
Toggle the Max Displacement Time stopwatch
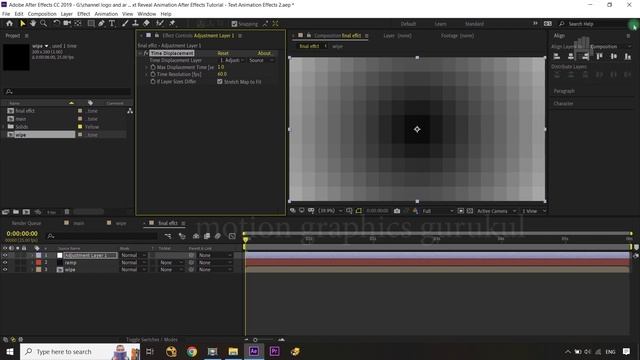coord(153,67)
